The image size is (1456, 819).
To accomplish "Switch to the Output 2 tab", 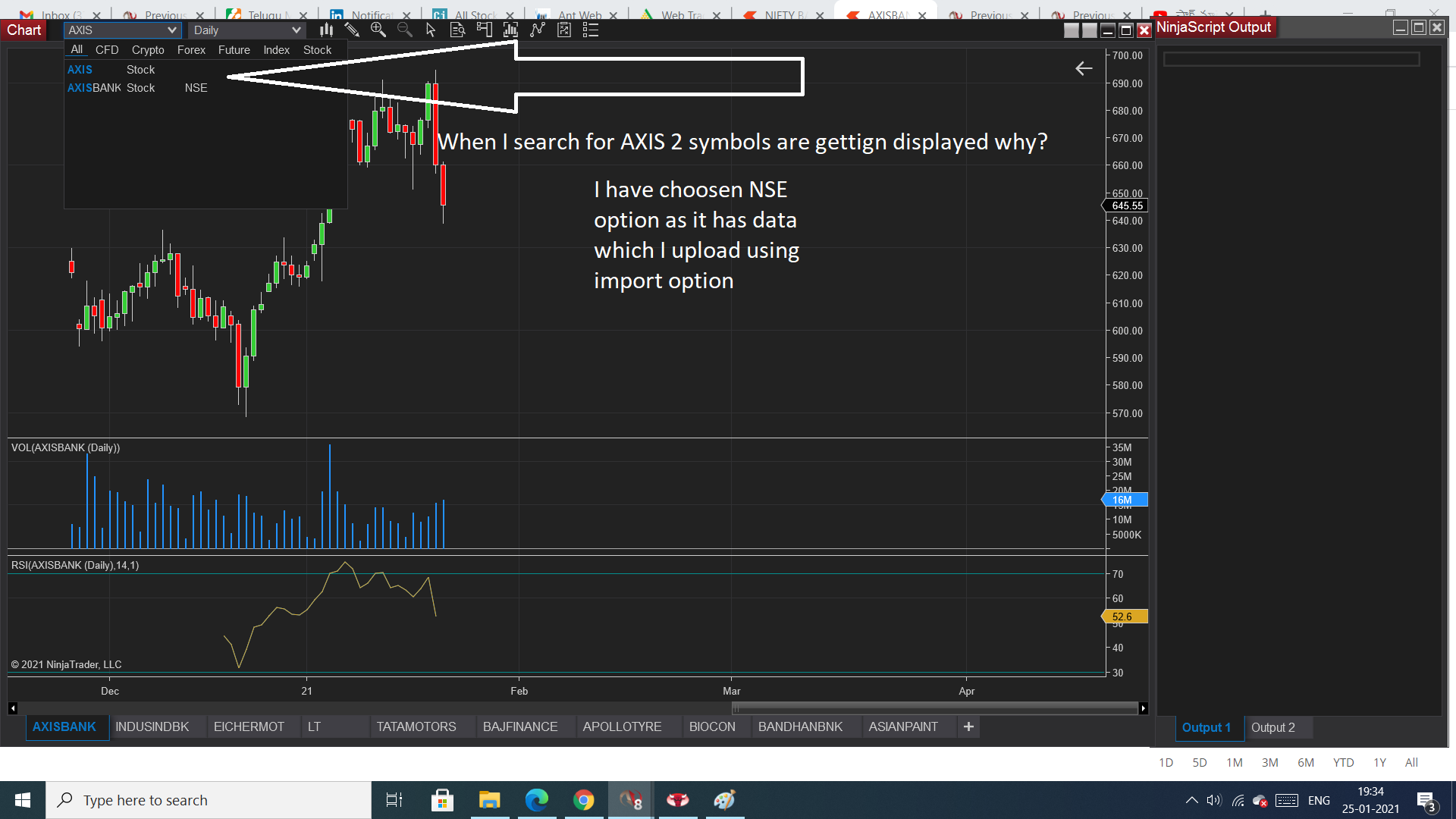I will click(1272, 727).
